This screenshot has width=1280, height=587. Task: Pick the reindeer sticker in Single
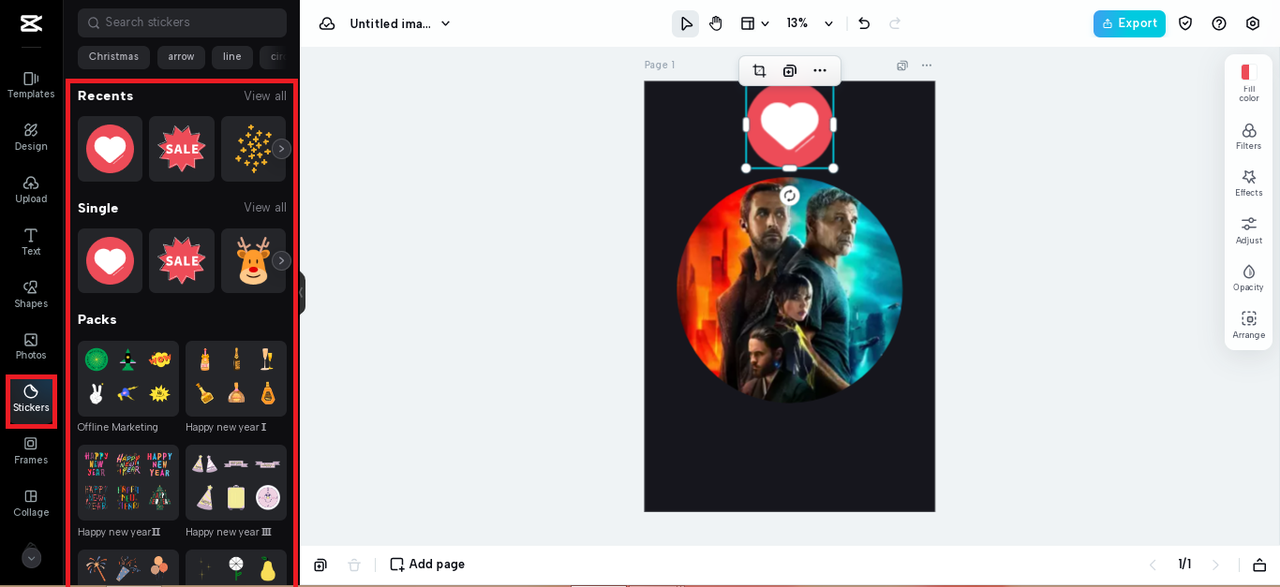pos(253,261)
